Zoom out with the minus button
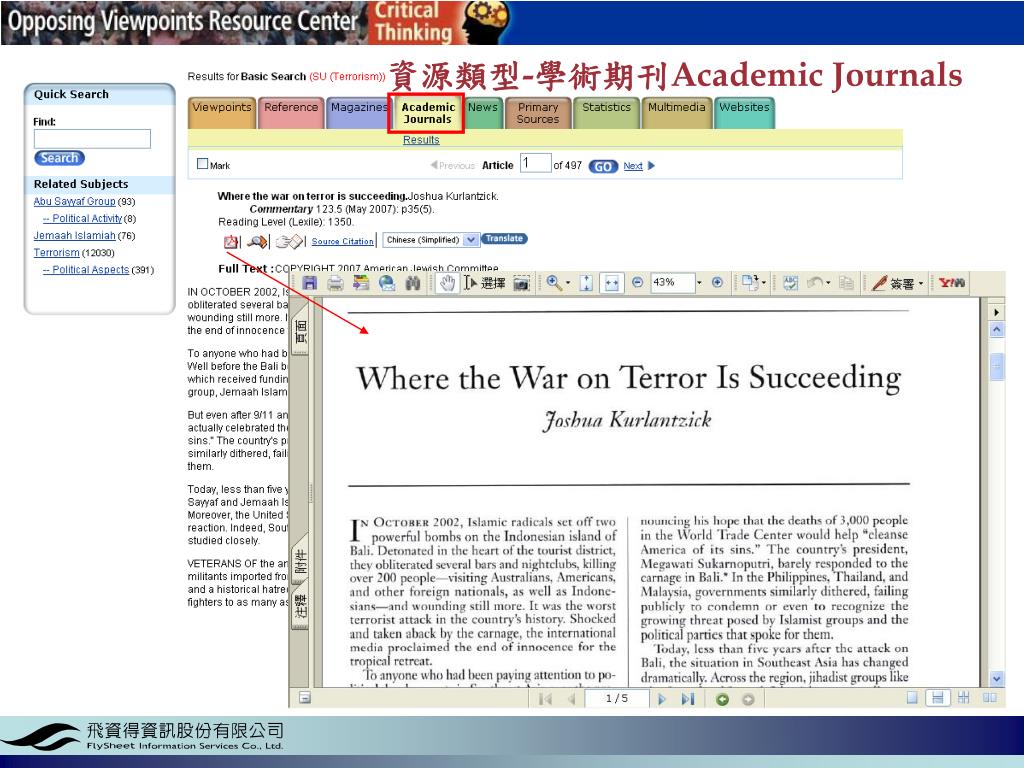 [637, 282]
